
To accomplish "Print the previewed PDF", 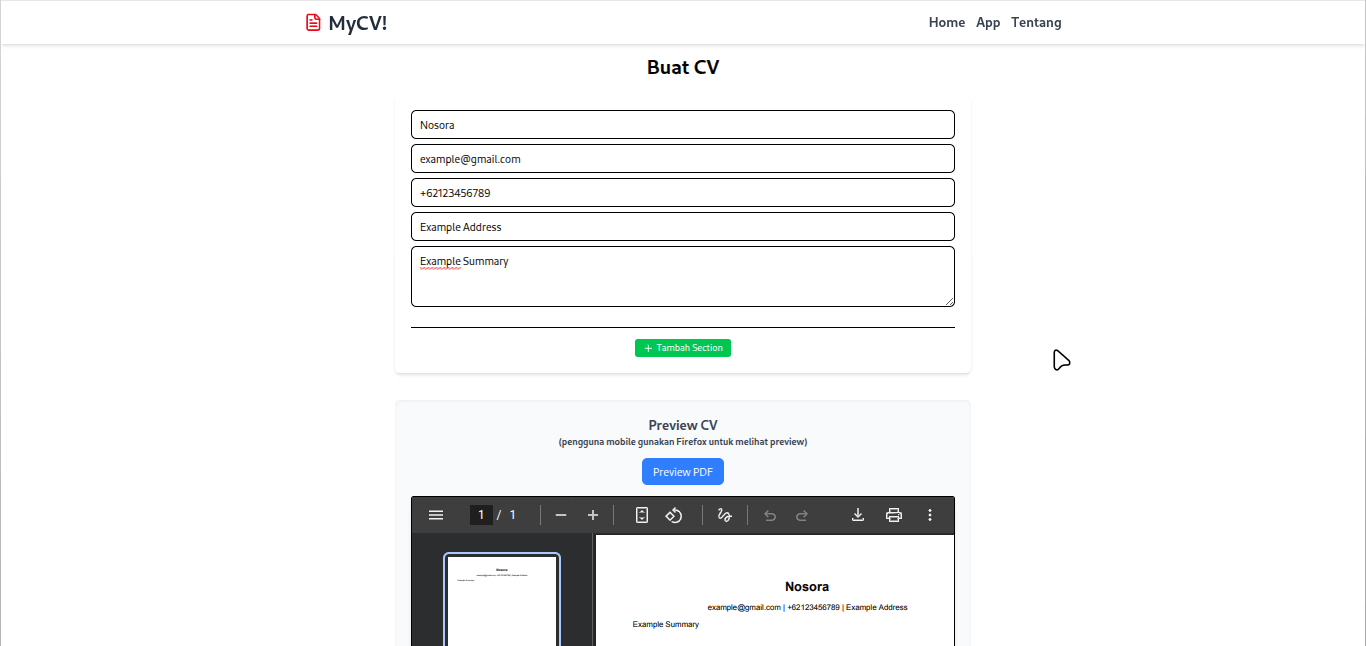I will 894,515.
